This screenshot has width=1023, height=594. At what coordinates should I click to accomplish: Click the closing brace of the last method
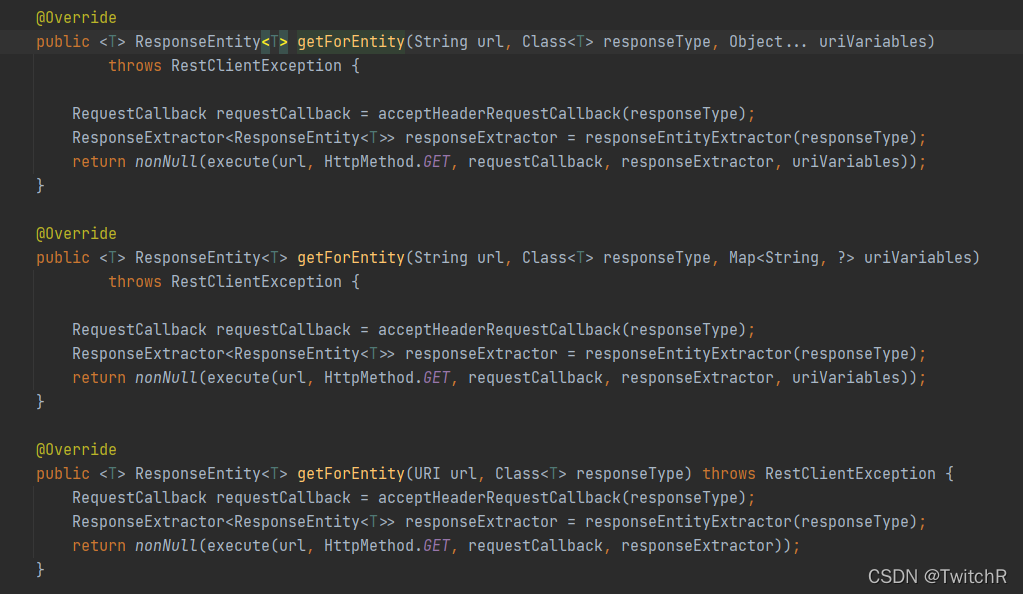coord(40,568)
